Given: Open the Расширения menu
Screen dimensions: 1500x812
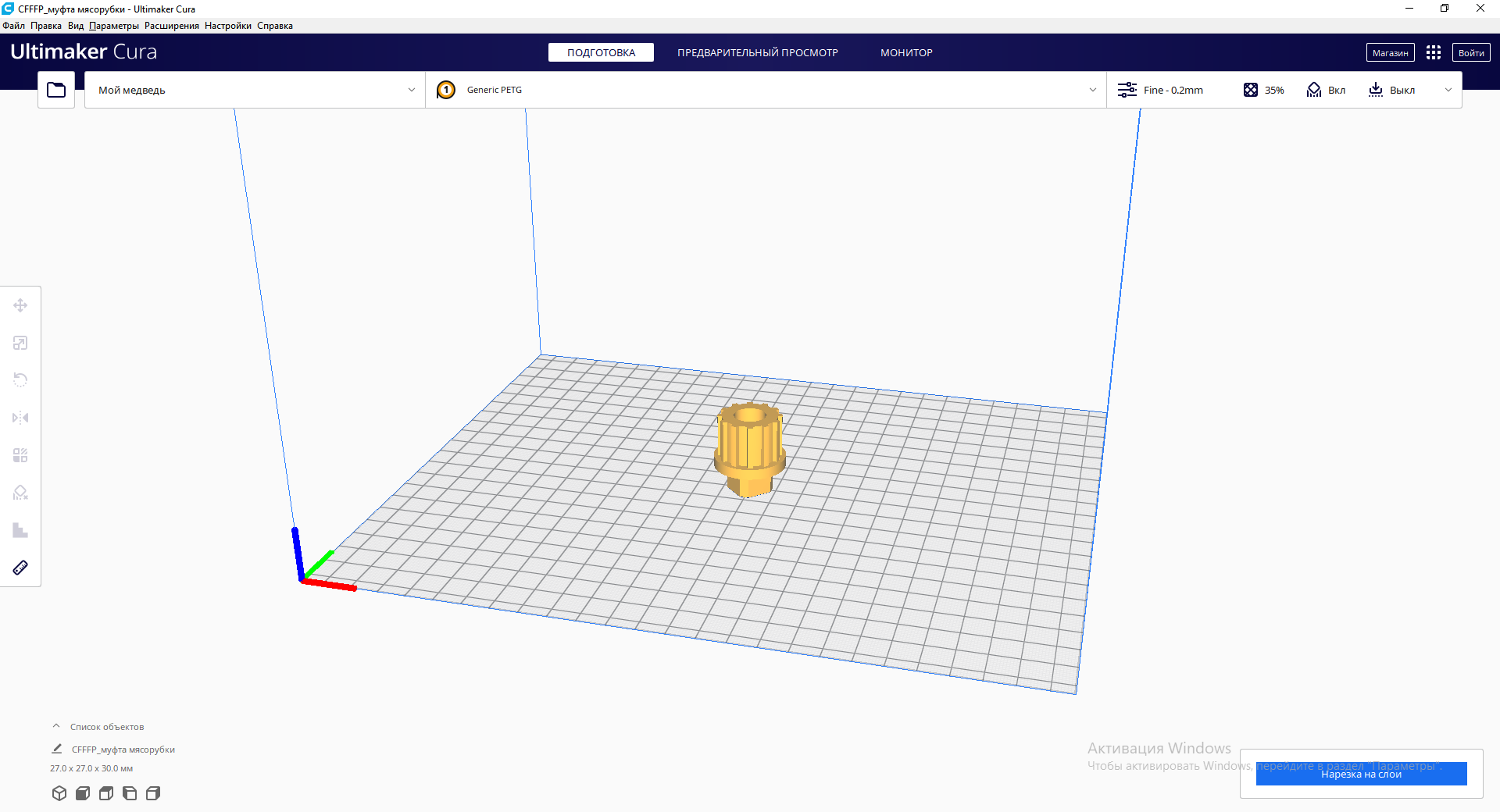Looking at the screenshot, I should [x=172, y=26].
